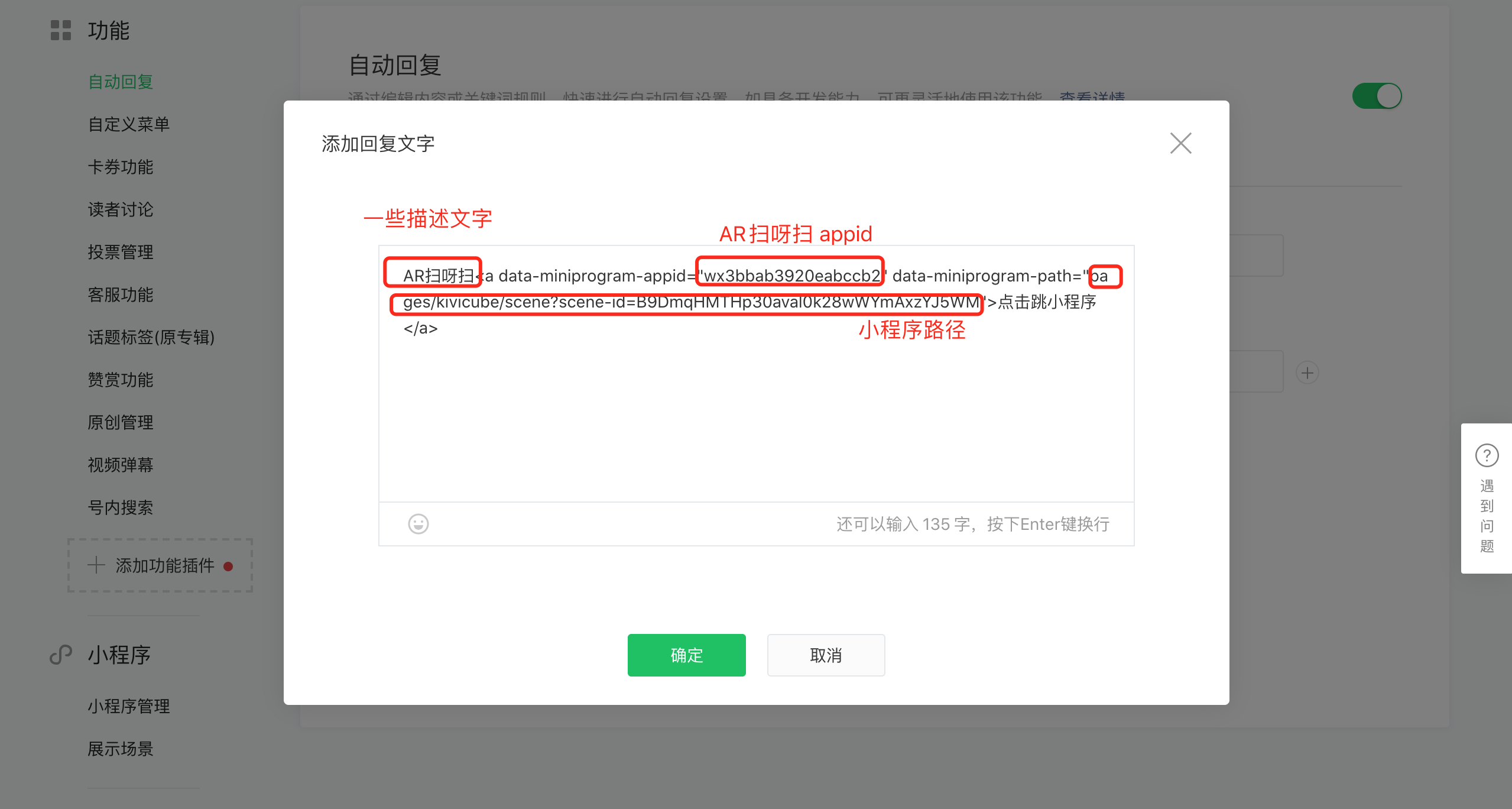Click 添加功能插件 dashed box

pyautogui.click(x=160, y=565)
